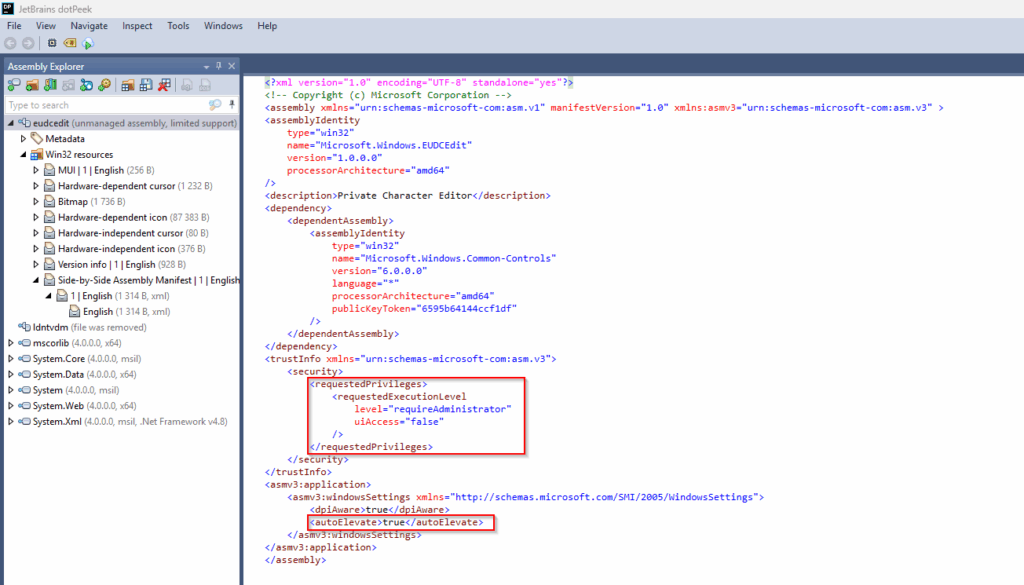
Task: Expand the Bitmap resource node
Action: [36, 201]
